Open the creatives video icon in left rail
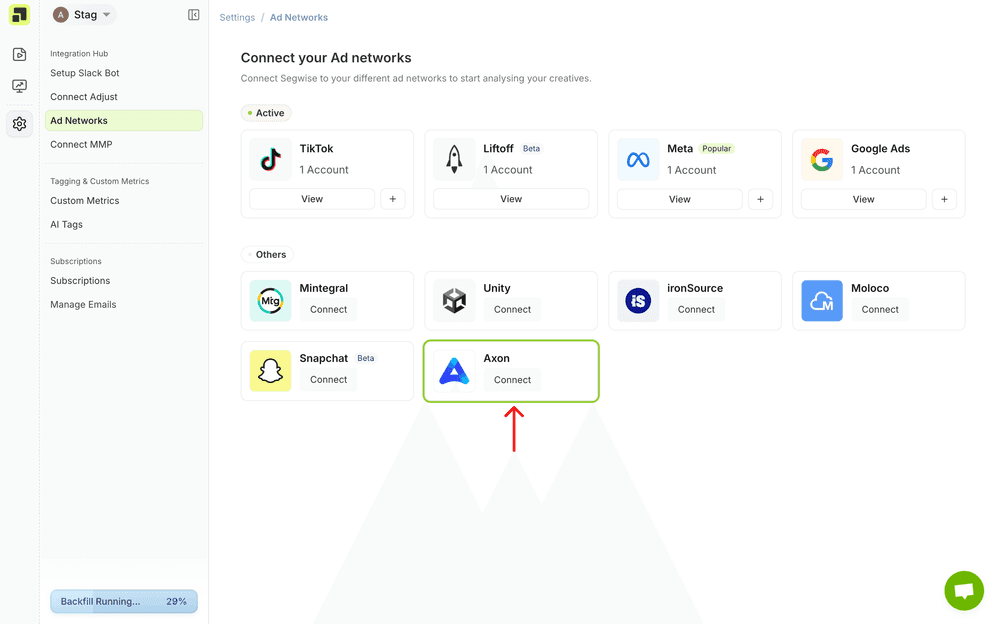 click(19, 54)
